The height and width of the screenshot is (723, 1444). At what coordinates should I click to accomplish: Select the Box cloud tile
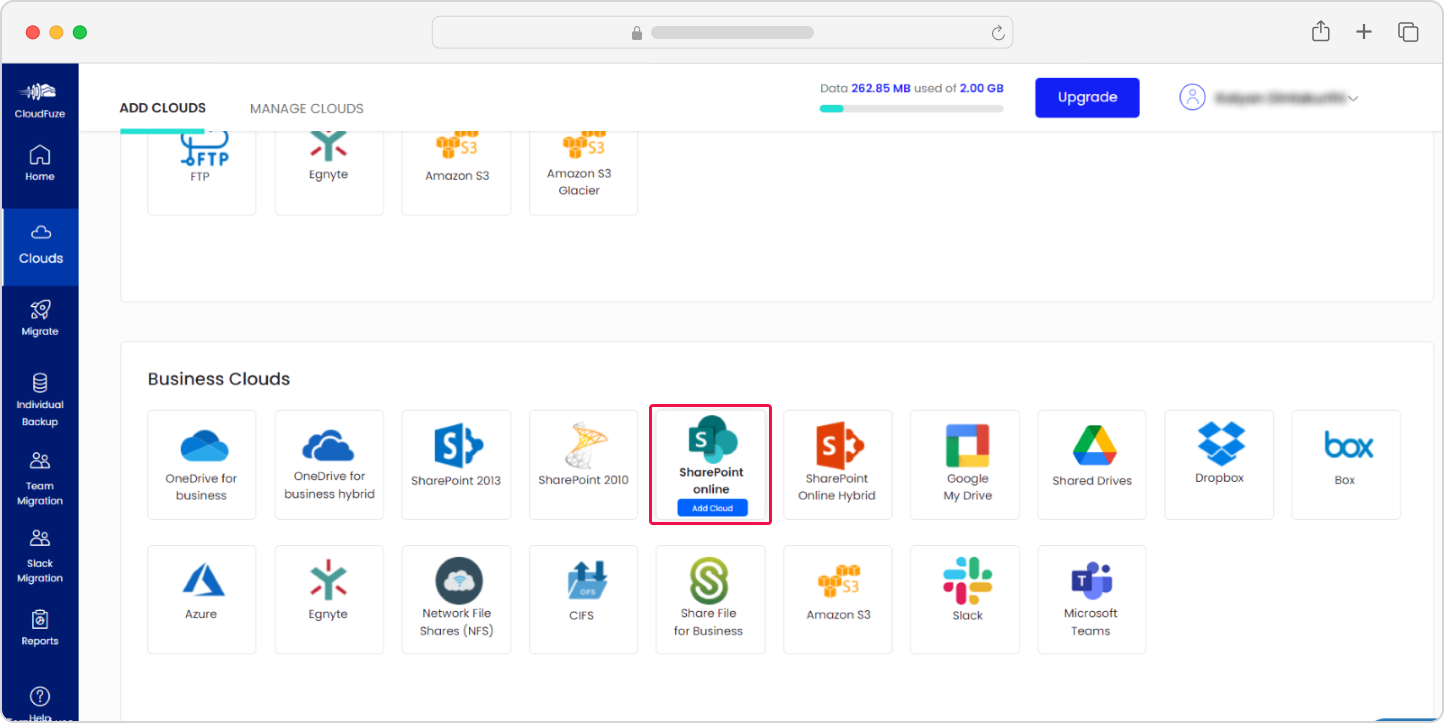click(x=1346, y=465)
